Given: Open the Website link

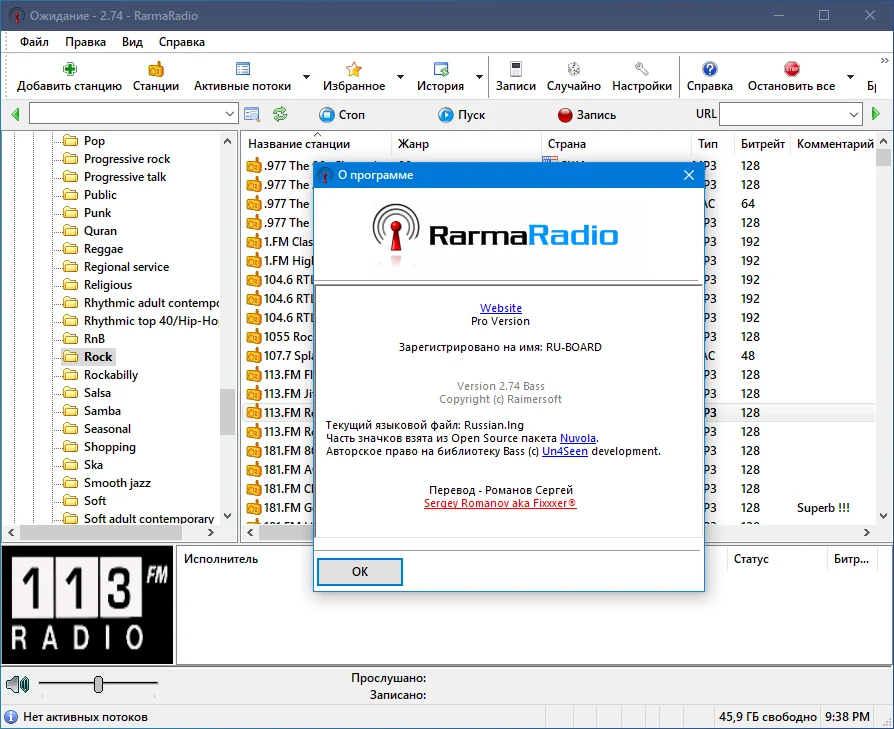Looking at the screenshot, I should (x=501, y=308).
